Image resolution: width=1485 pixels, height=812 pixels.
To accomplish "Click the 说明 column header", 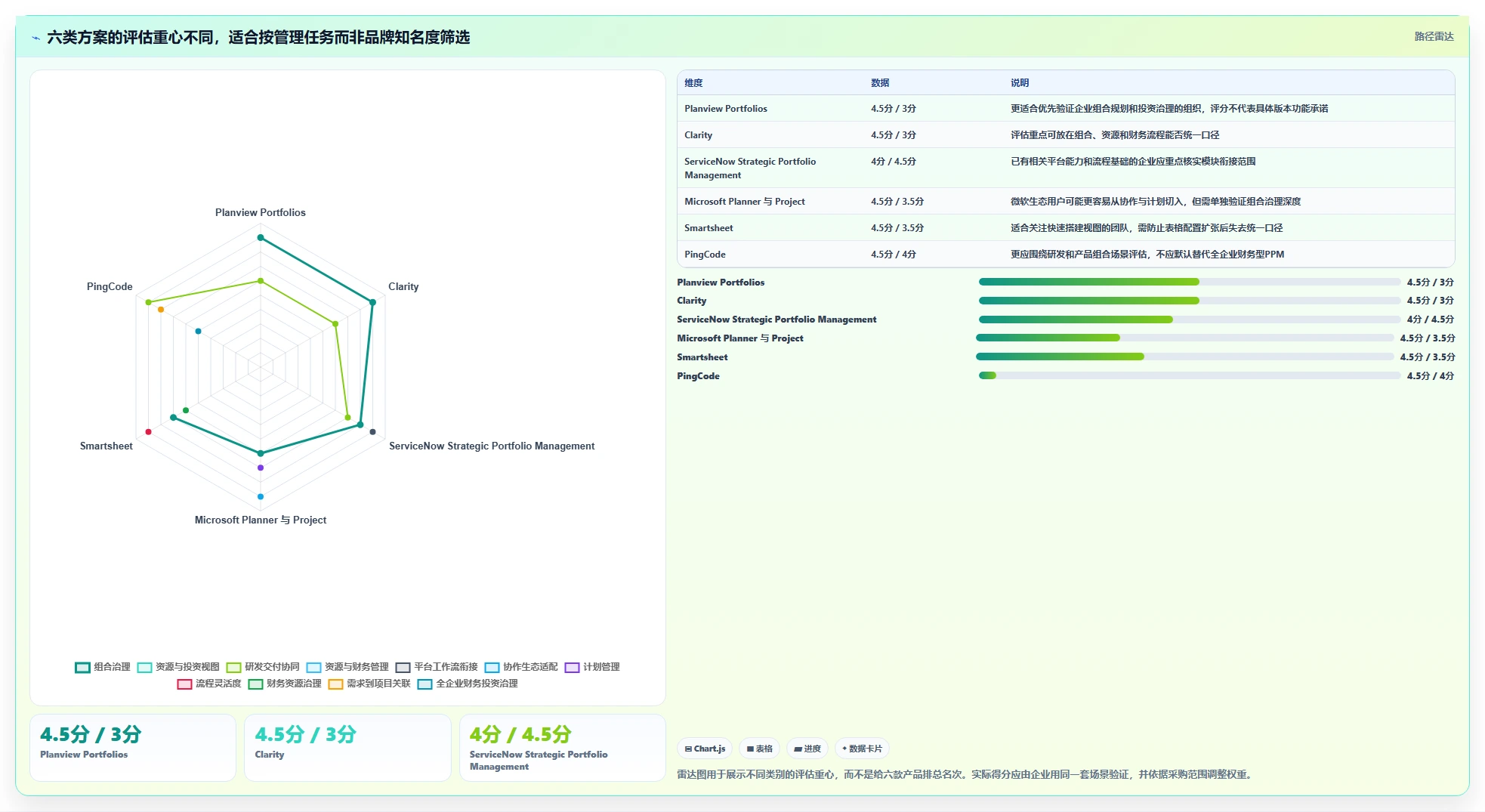I will [x=1020, y=83].
